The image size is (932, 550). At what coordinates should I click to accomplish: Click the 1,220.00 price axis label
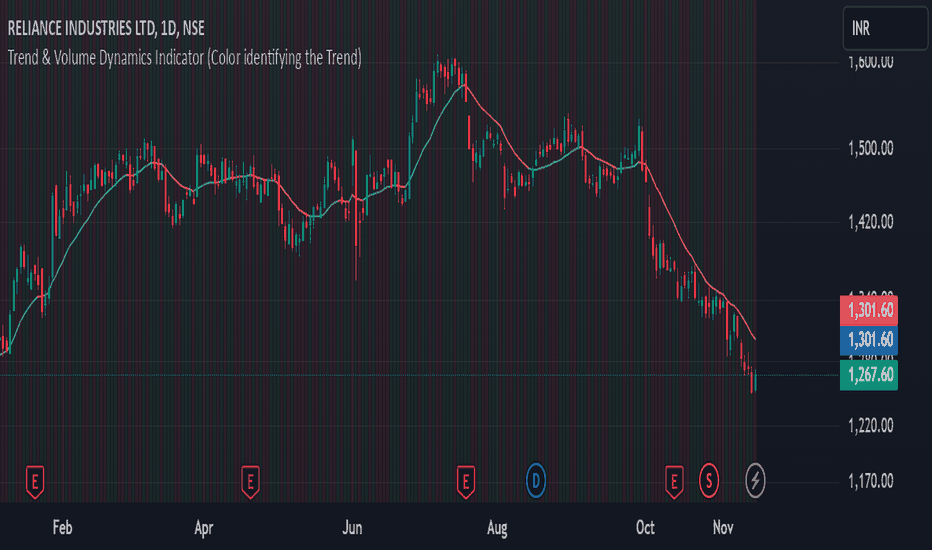870,426
